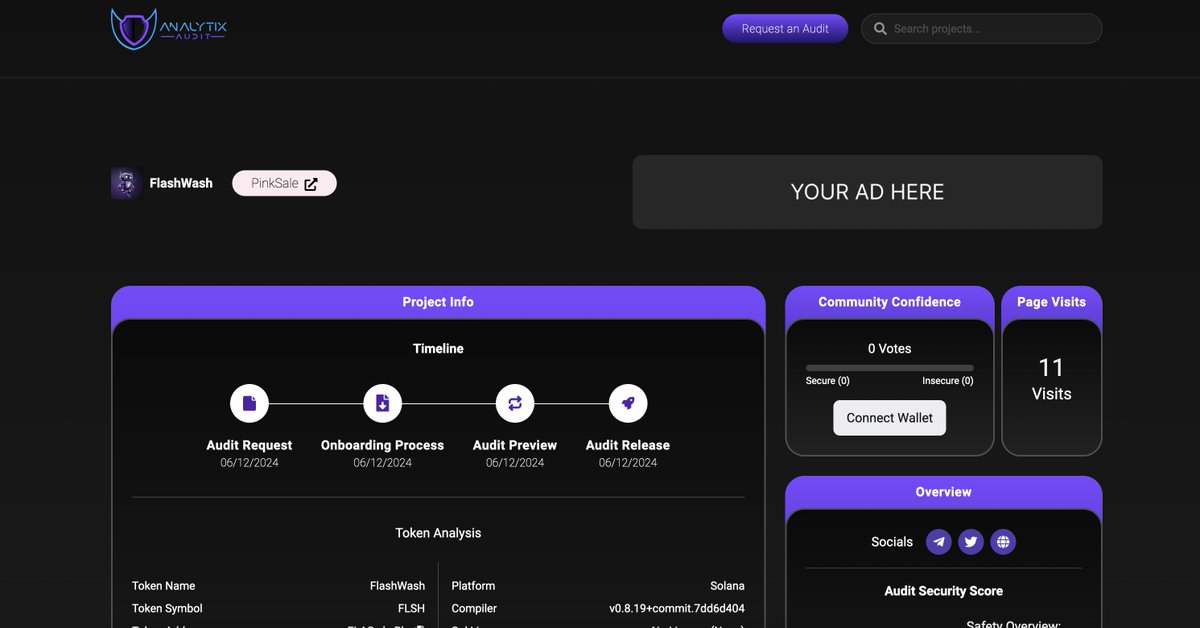Open the PinkSale link button

click(x=284, y=183)
